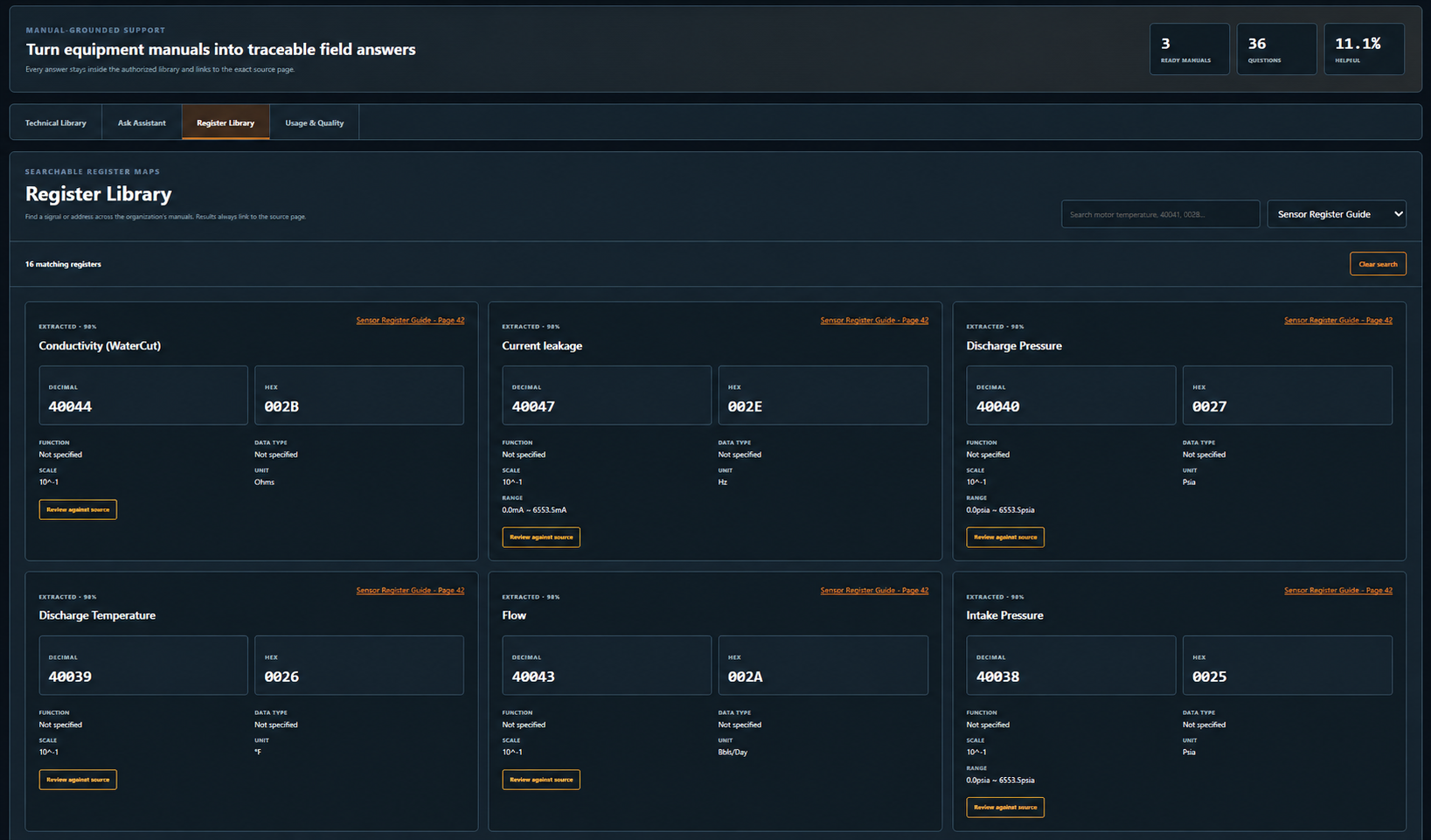Select decimal address 40038
1431x840 pixels.
coord(997,677)
